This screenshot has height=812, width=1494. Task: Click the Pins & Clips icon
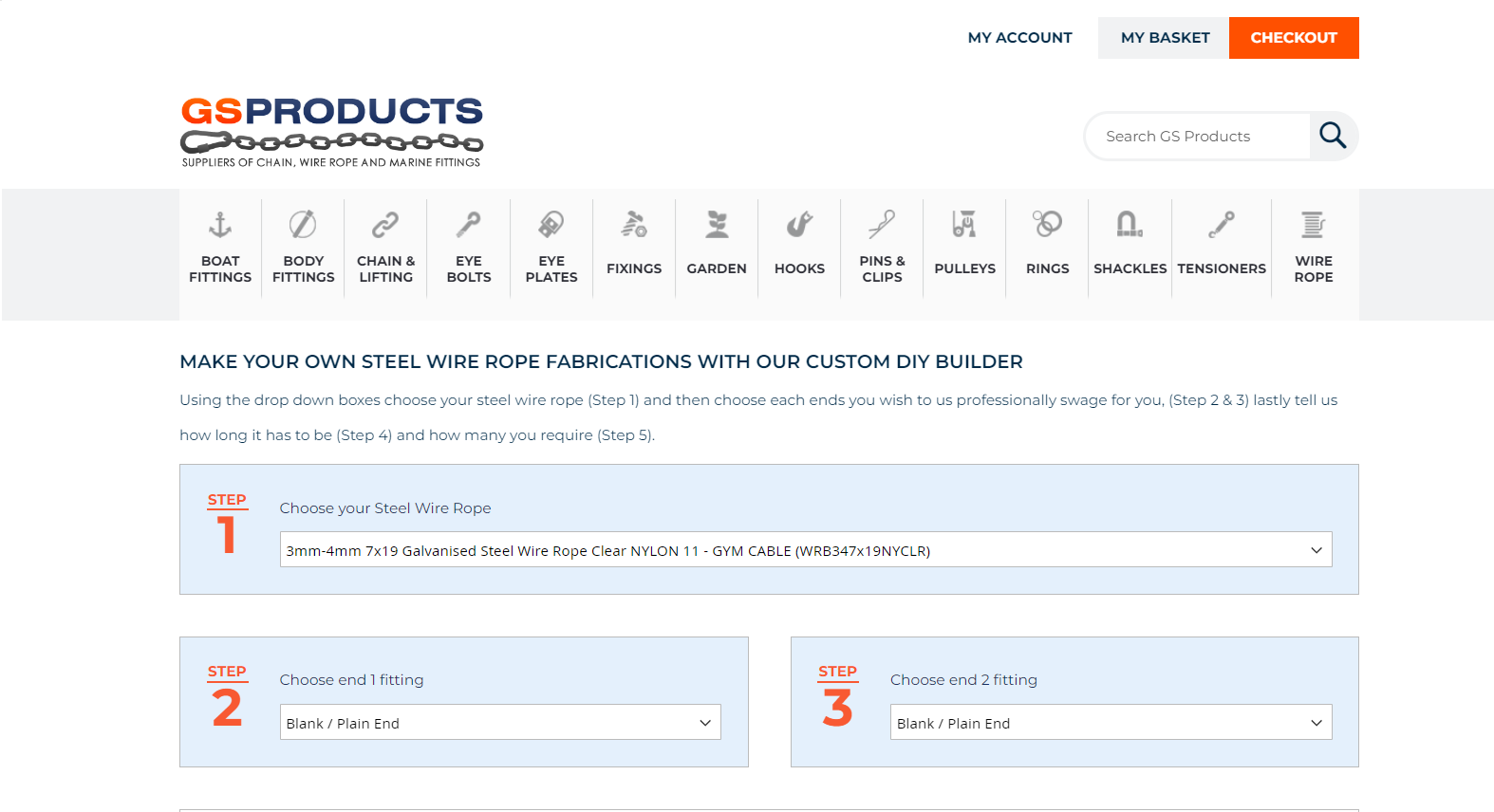click(882, 225)
